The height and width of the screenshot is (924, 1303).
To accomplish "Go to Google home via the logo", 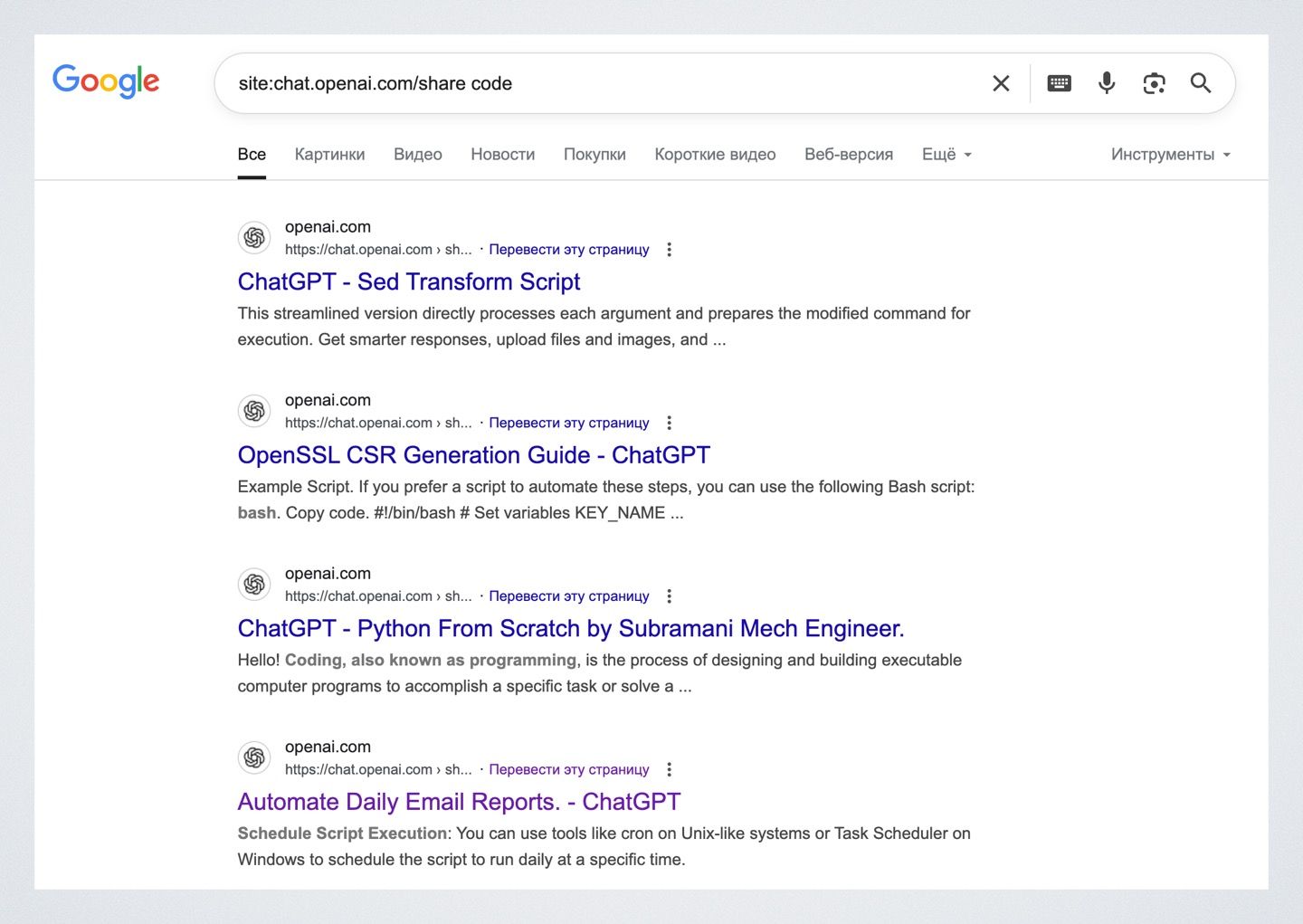I will click(x=106, y=81).
